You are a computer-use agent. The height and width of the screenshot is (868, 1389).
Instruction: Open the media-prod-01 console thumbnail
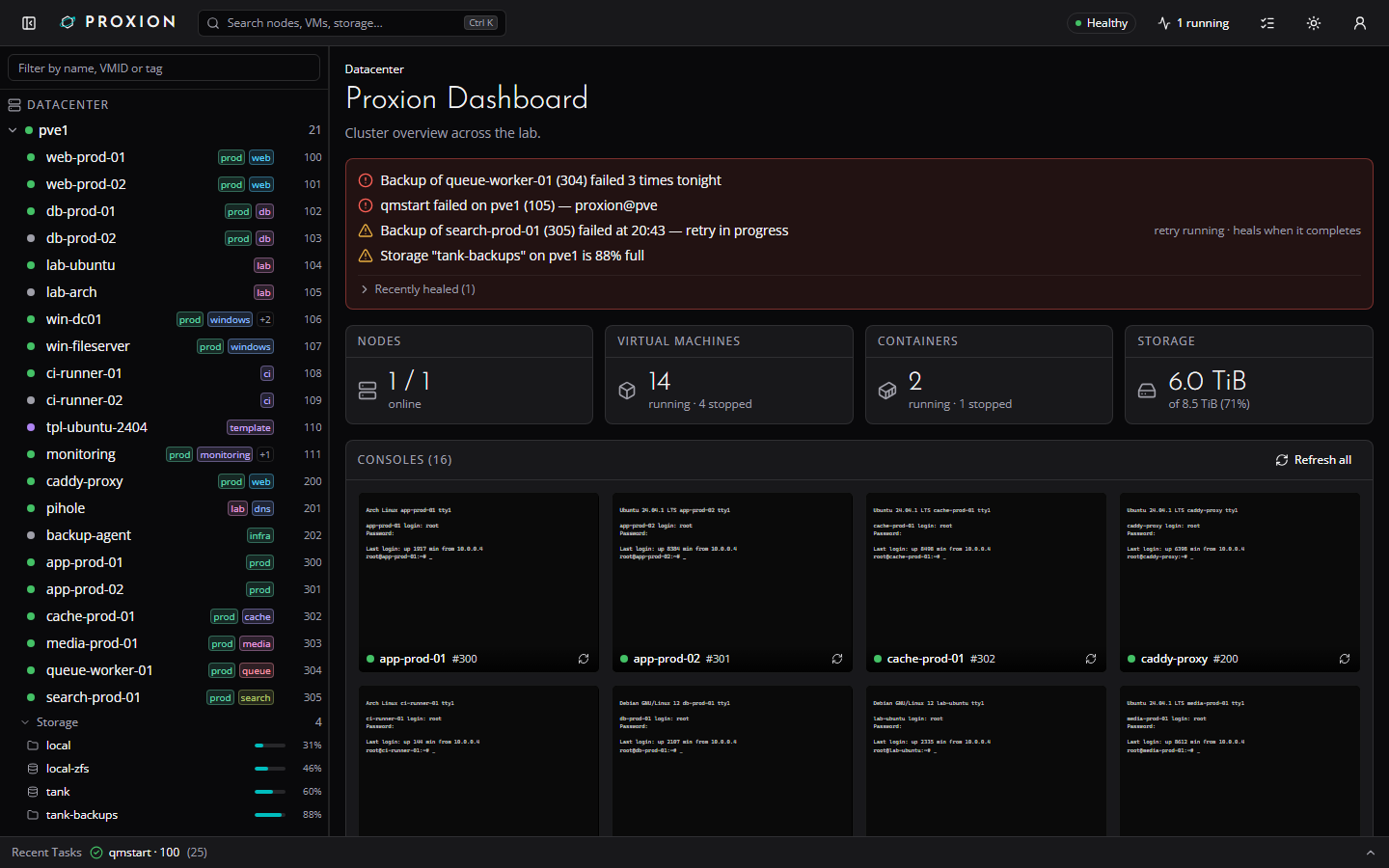point(1239,761)
